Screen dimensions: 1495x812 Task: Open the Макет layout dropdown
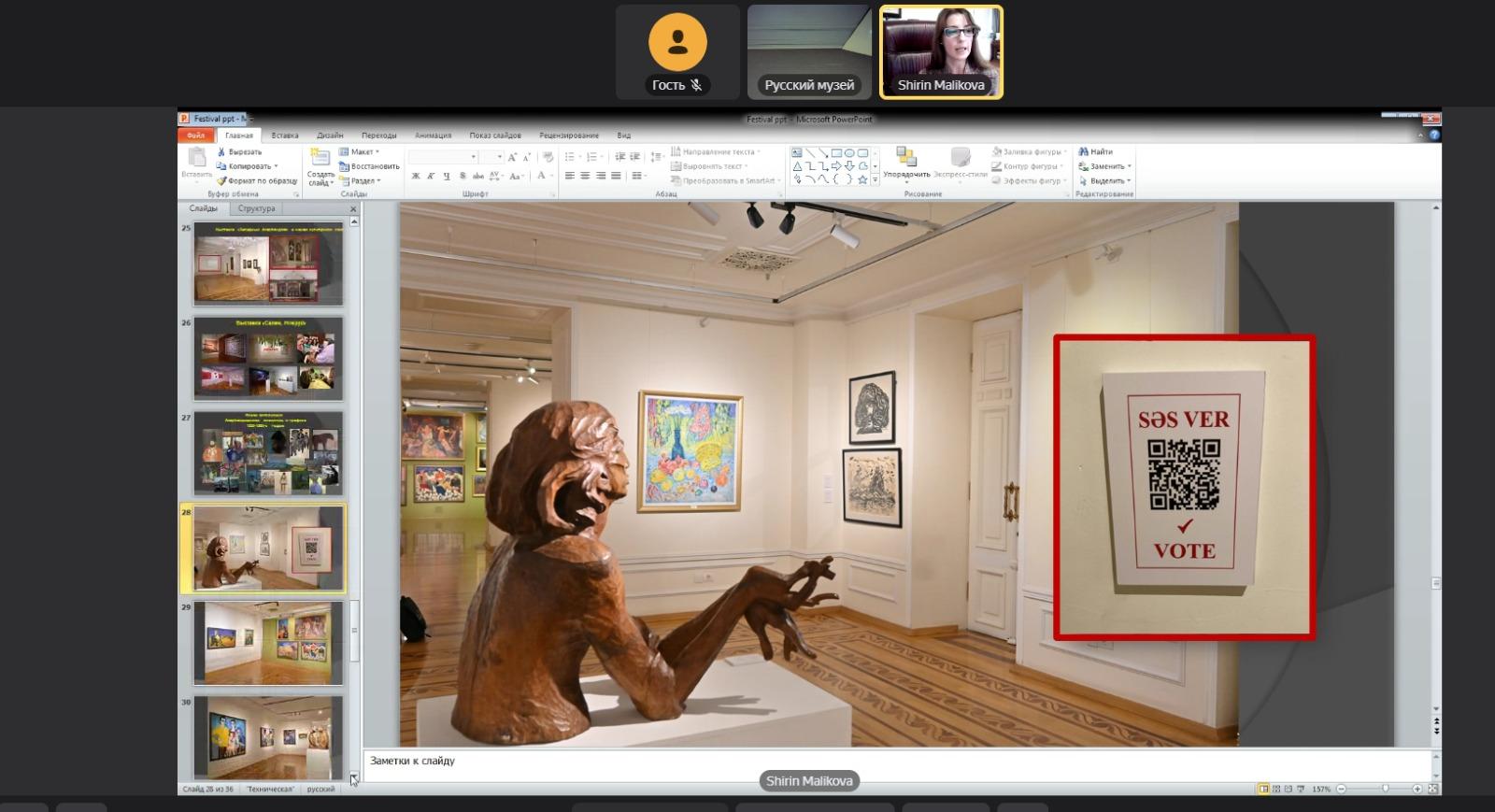tap(359, 151)
